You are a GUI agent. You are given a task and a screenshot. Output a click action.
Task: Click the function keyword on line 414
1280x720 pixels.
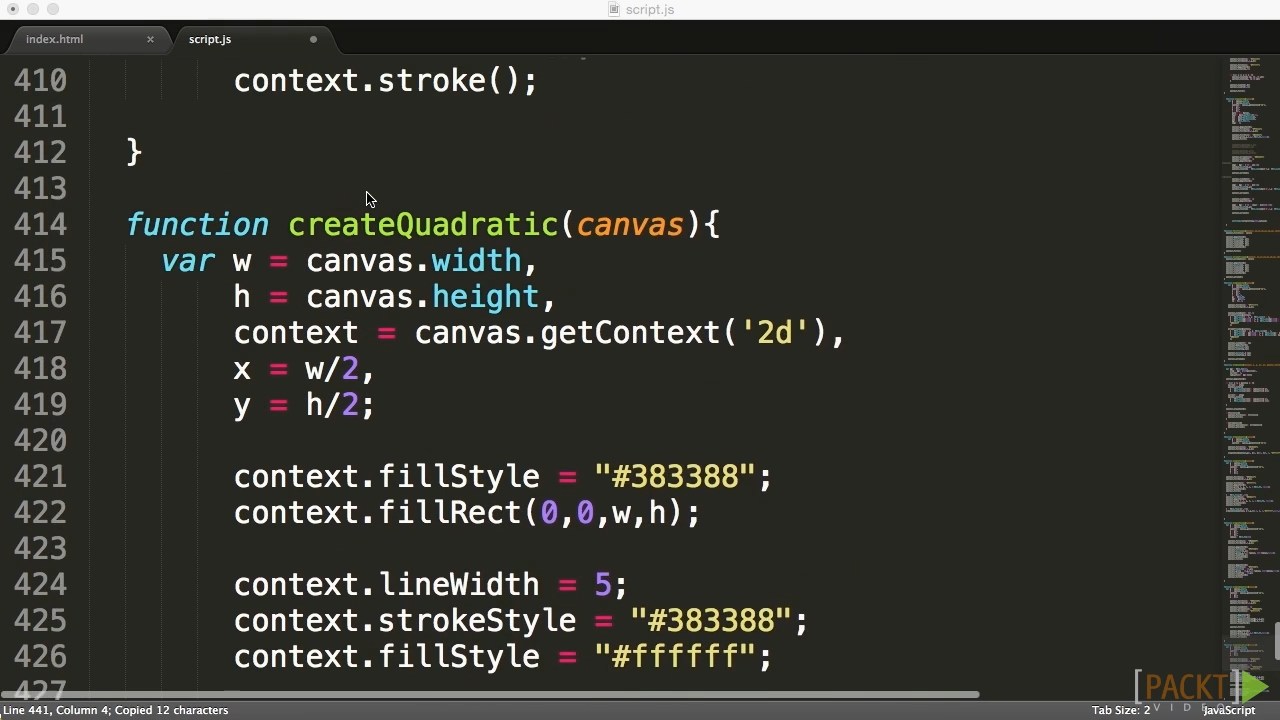coord(198,224)
